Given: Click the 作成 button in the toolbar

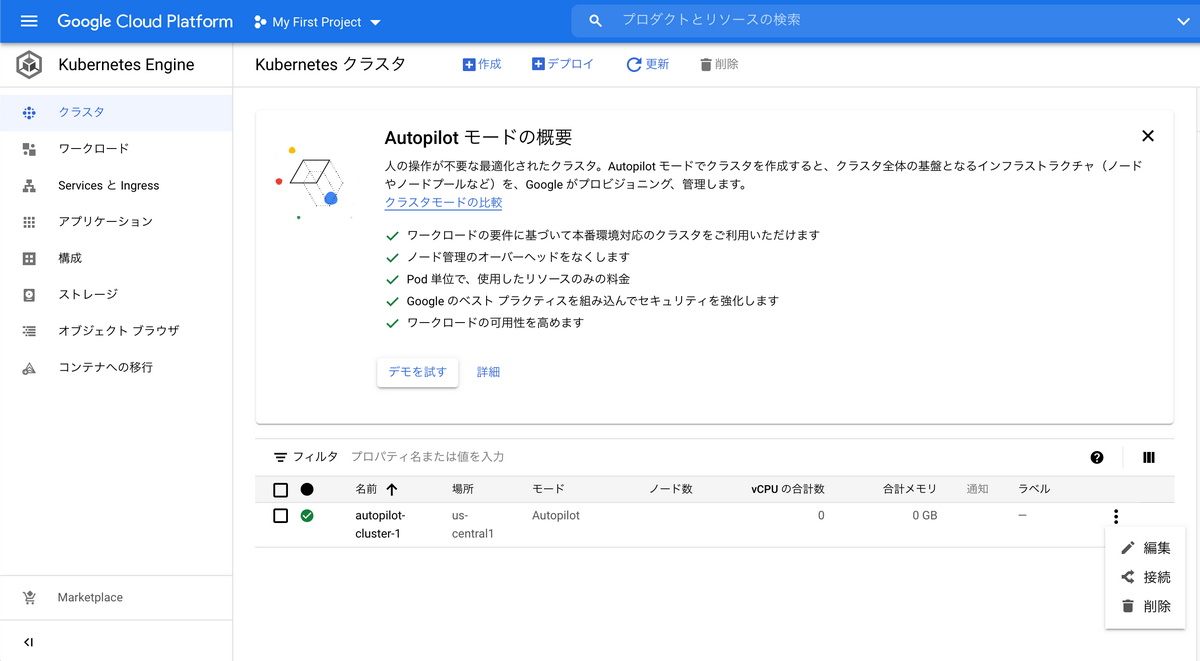Looking at the screenshot, I should coord(482,65).
